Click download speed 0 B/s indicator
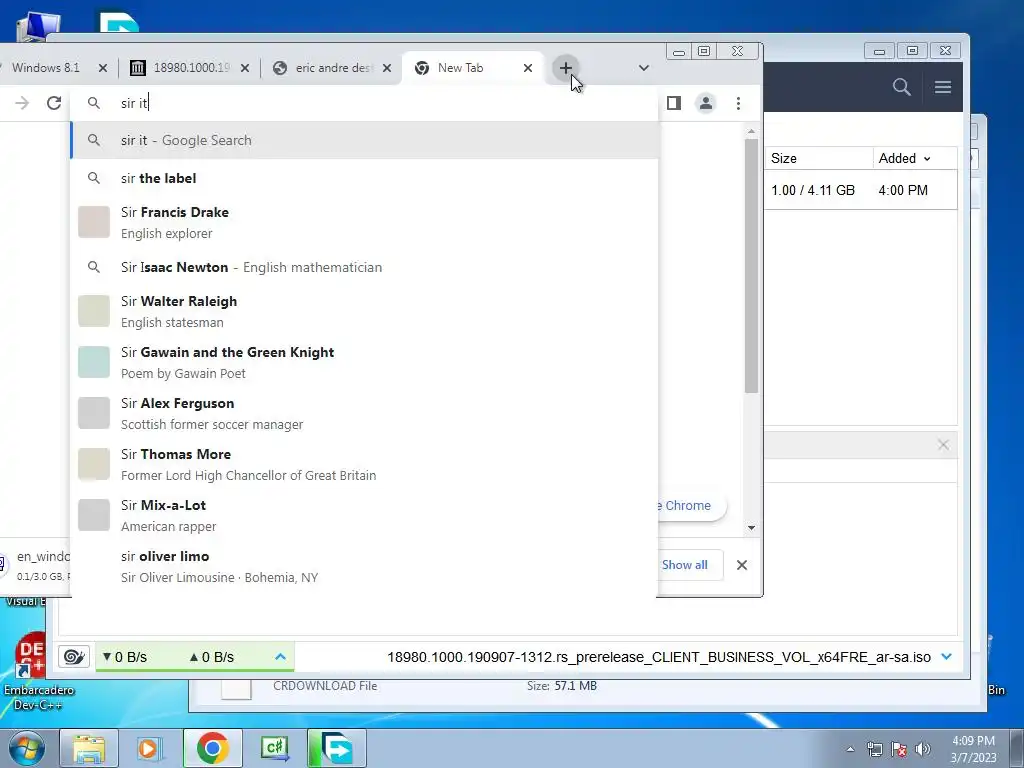The width and height of the screenshot is (1024, 768). coord(124,657)
